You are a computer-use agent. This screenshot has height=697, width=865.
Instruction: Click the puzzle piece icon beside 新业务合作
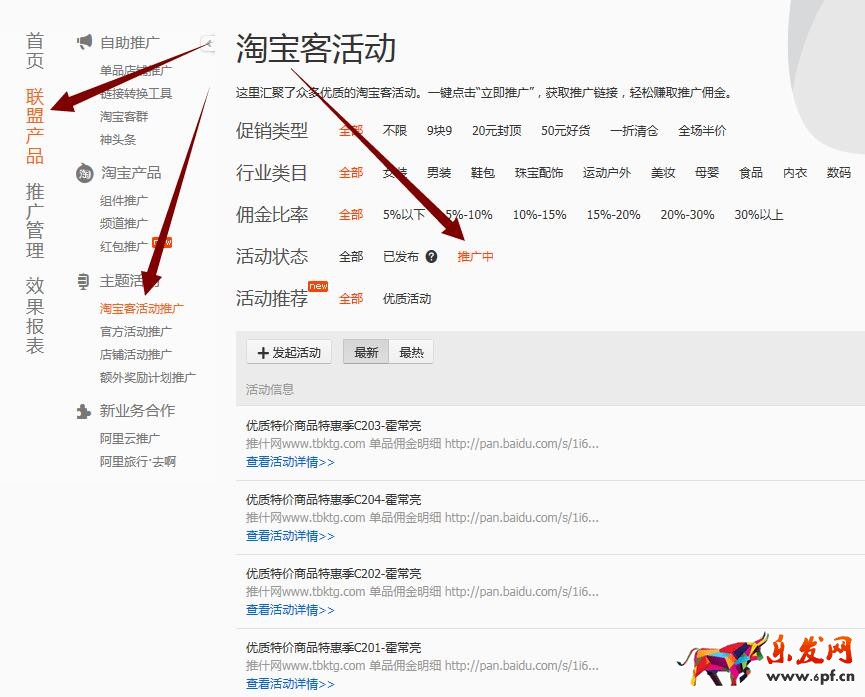click(84, 411)
